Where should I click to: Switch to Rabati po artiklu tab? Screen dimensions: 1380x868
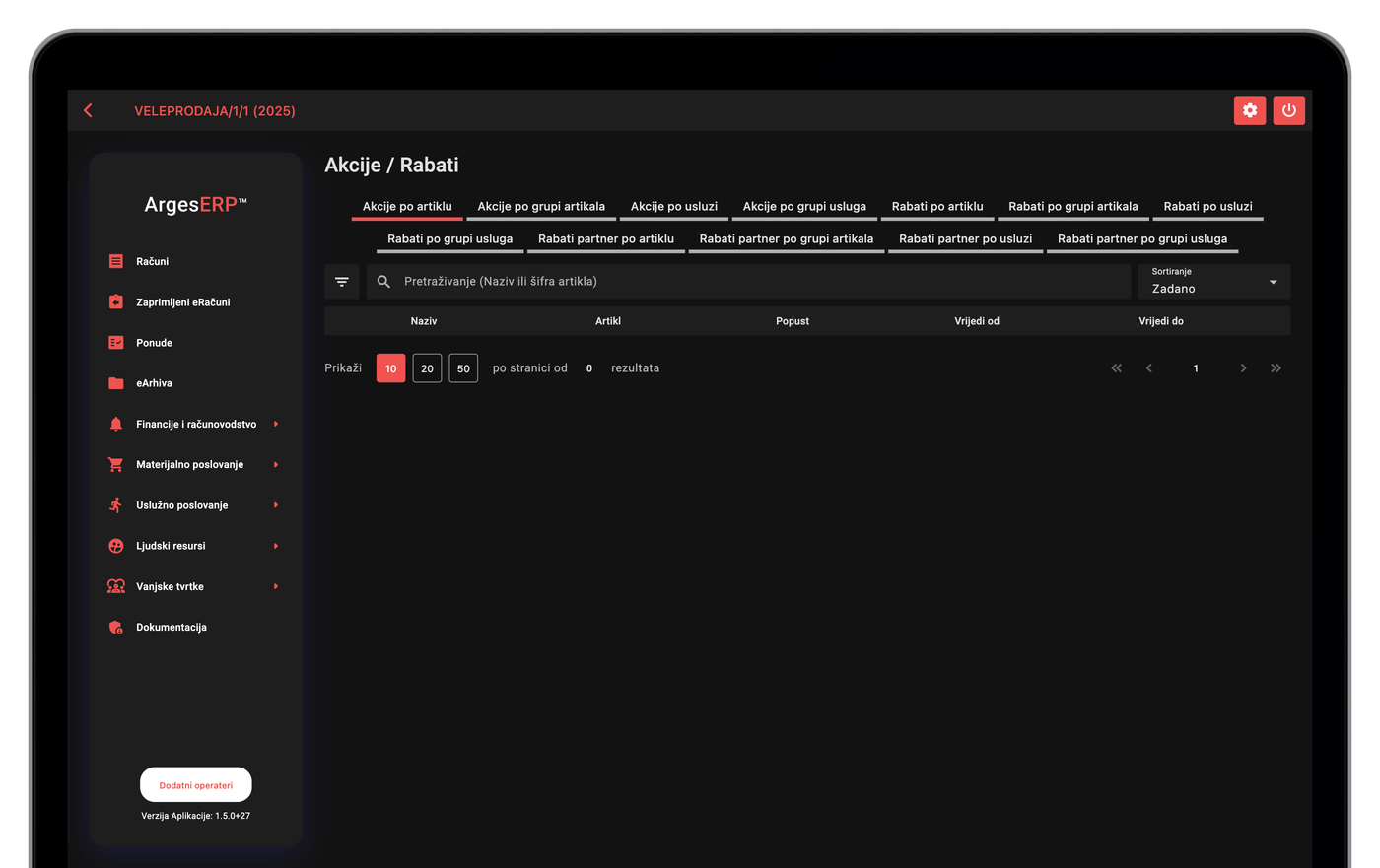point(937,206)
